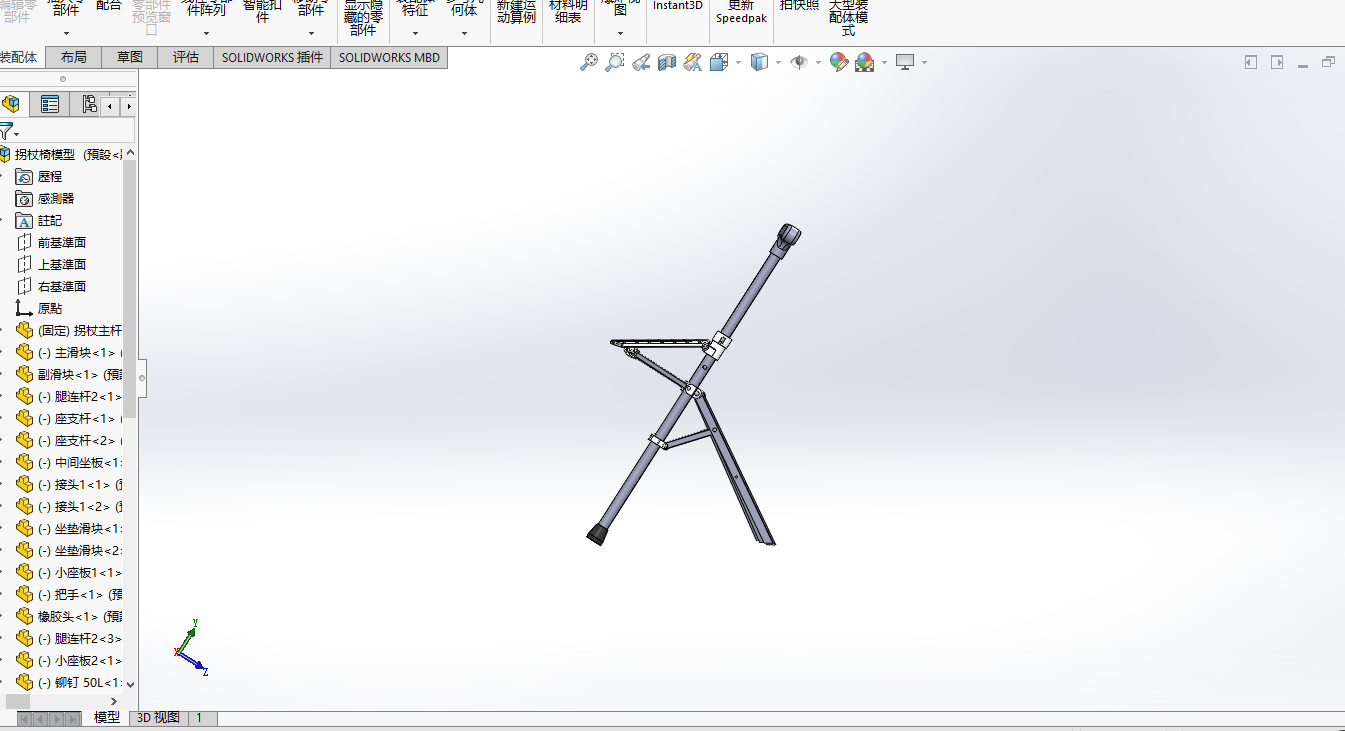This screenshot has height=731, width=1345.
Task: Click the Zoom to Area icon
Action: tap(615, 62)
